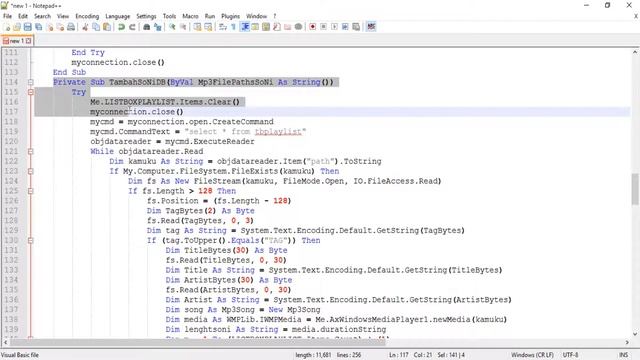Zoom in using the toolbar magnifier icon
640x360 pixels.
(x=172, y=27)
